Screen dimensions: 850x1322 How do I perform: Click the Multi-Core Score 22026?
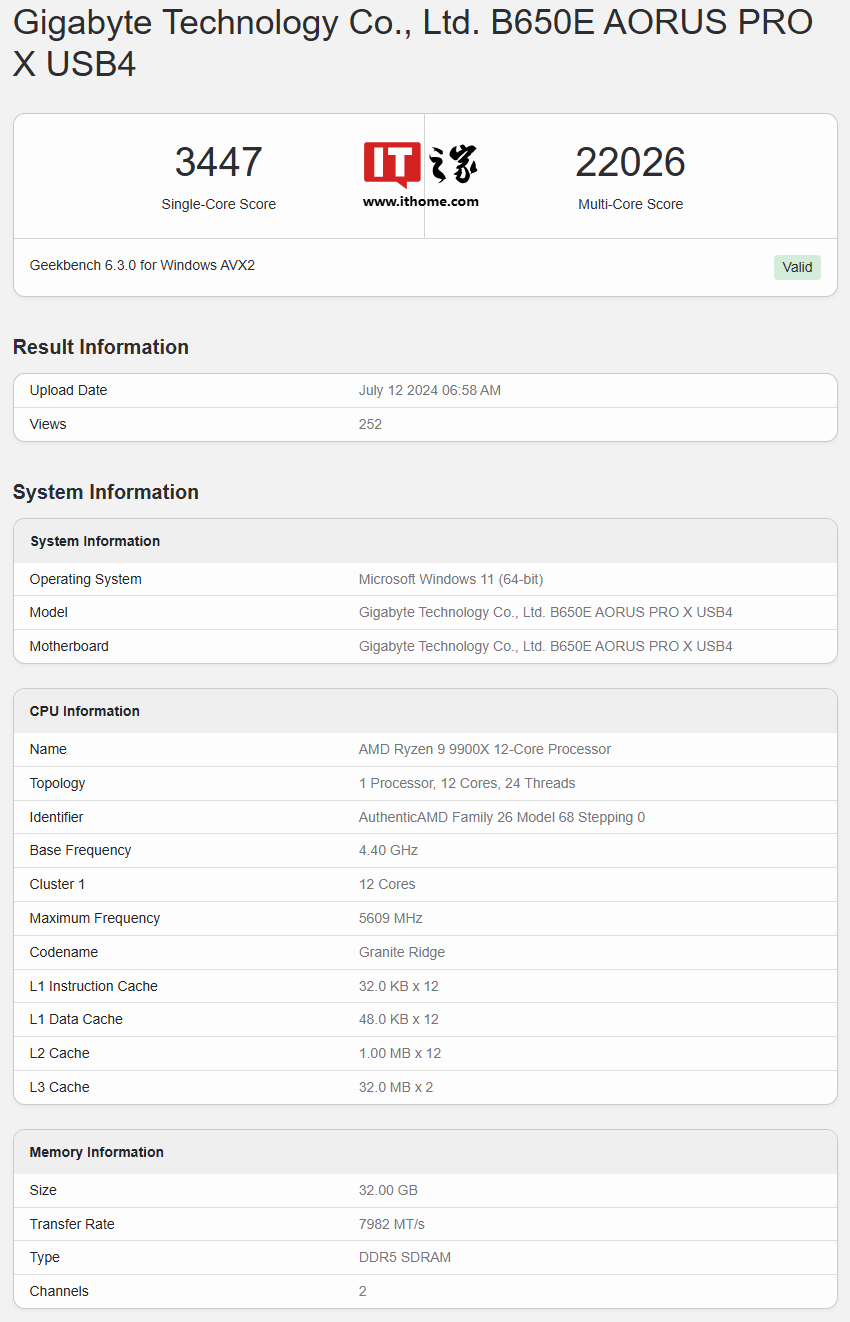point(630,162)
